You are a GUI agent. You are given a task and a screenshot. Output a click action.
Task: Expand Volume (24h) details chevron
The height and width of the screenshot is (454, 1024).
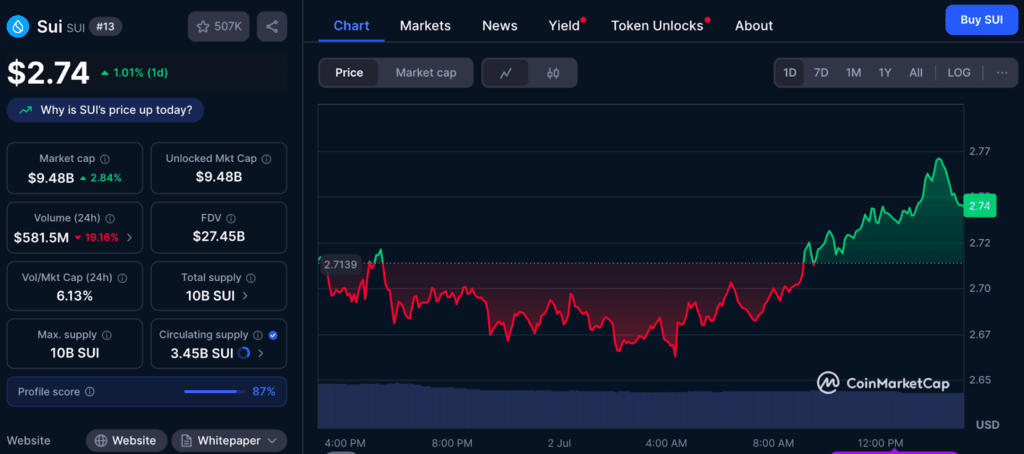pyautogui.click(x=129, y=238)
